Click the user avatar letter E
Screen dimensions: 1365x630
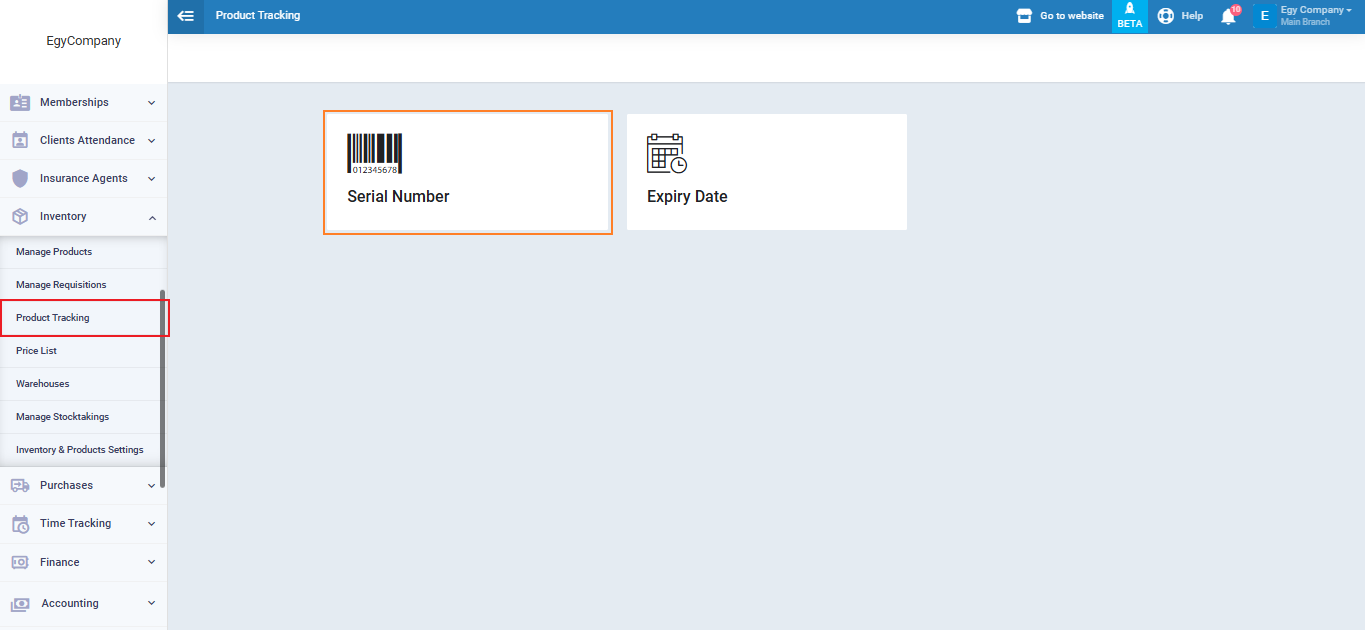1264,16
